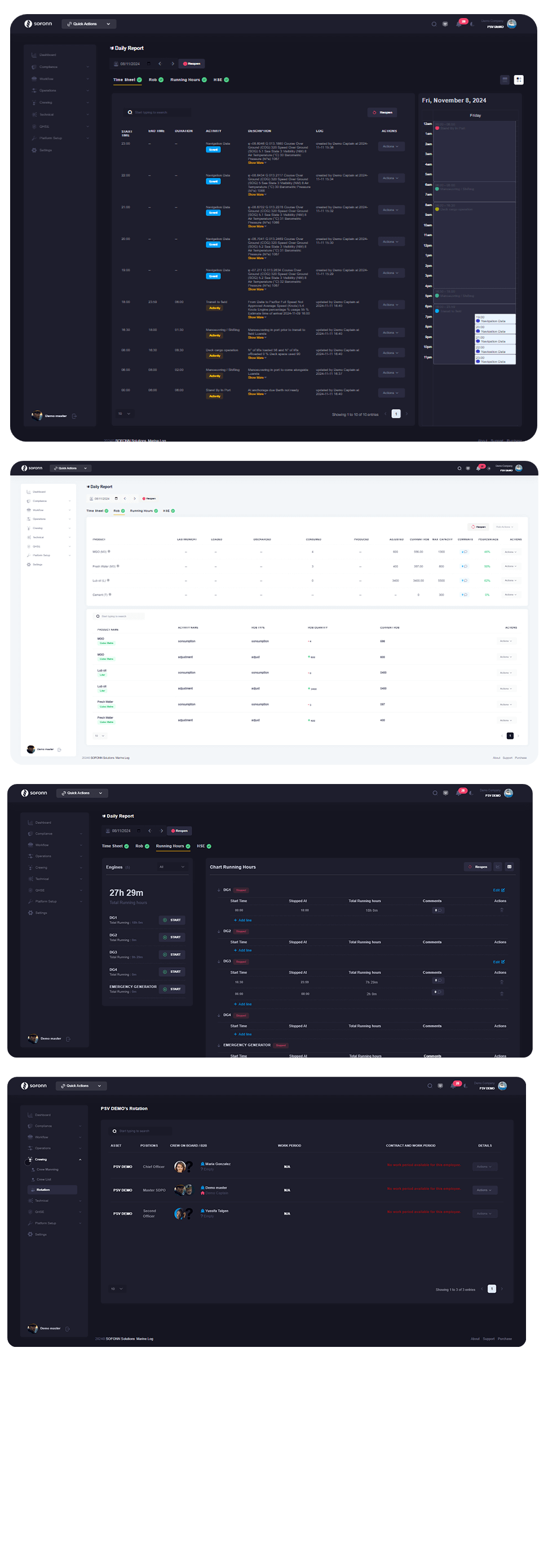Open Crew Manning in the Crewing sidebar

tap(47, 1169)
